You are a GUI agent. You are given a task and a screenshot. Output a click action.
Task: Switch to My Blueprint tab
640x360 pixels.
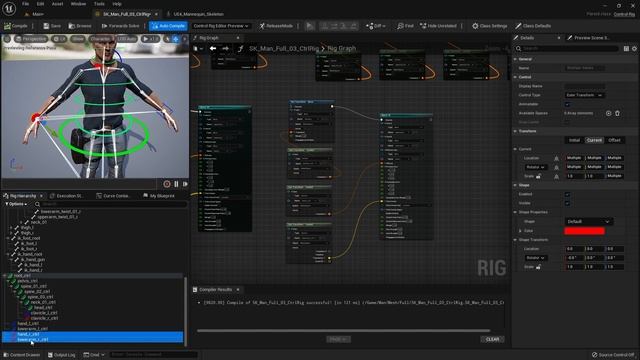[159, 196]
